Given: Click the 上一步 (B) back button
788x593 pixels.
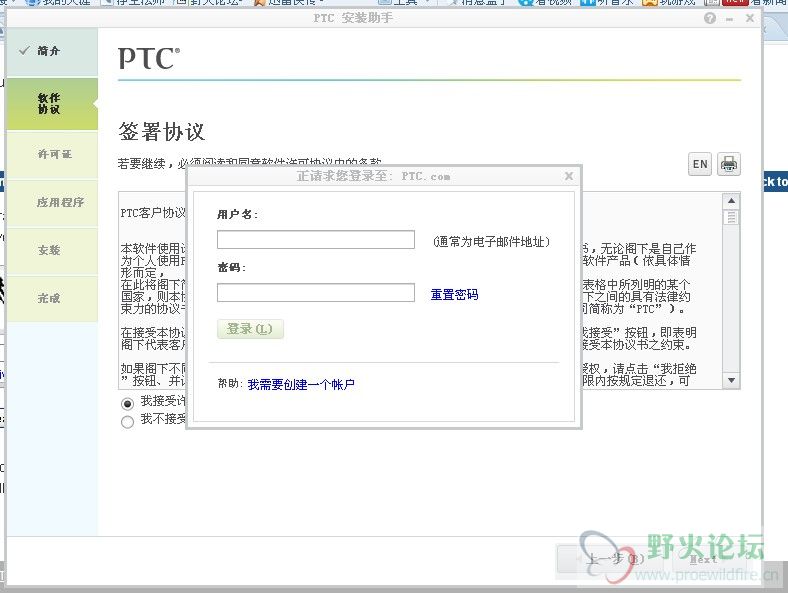Looking at the screenshot, I should coord(610,559).
